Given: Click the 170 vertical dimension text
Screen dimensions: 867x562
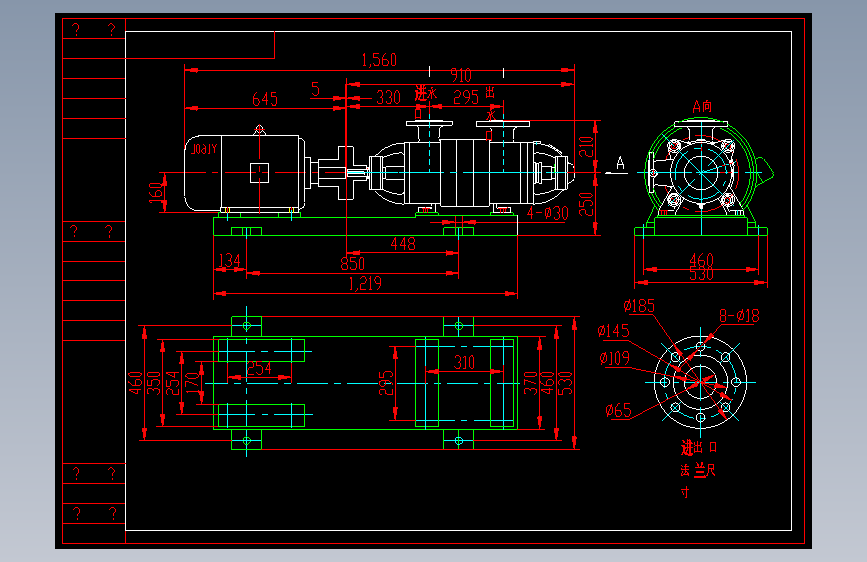Looking at the screenshot, I should [x=191, y=383].
